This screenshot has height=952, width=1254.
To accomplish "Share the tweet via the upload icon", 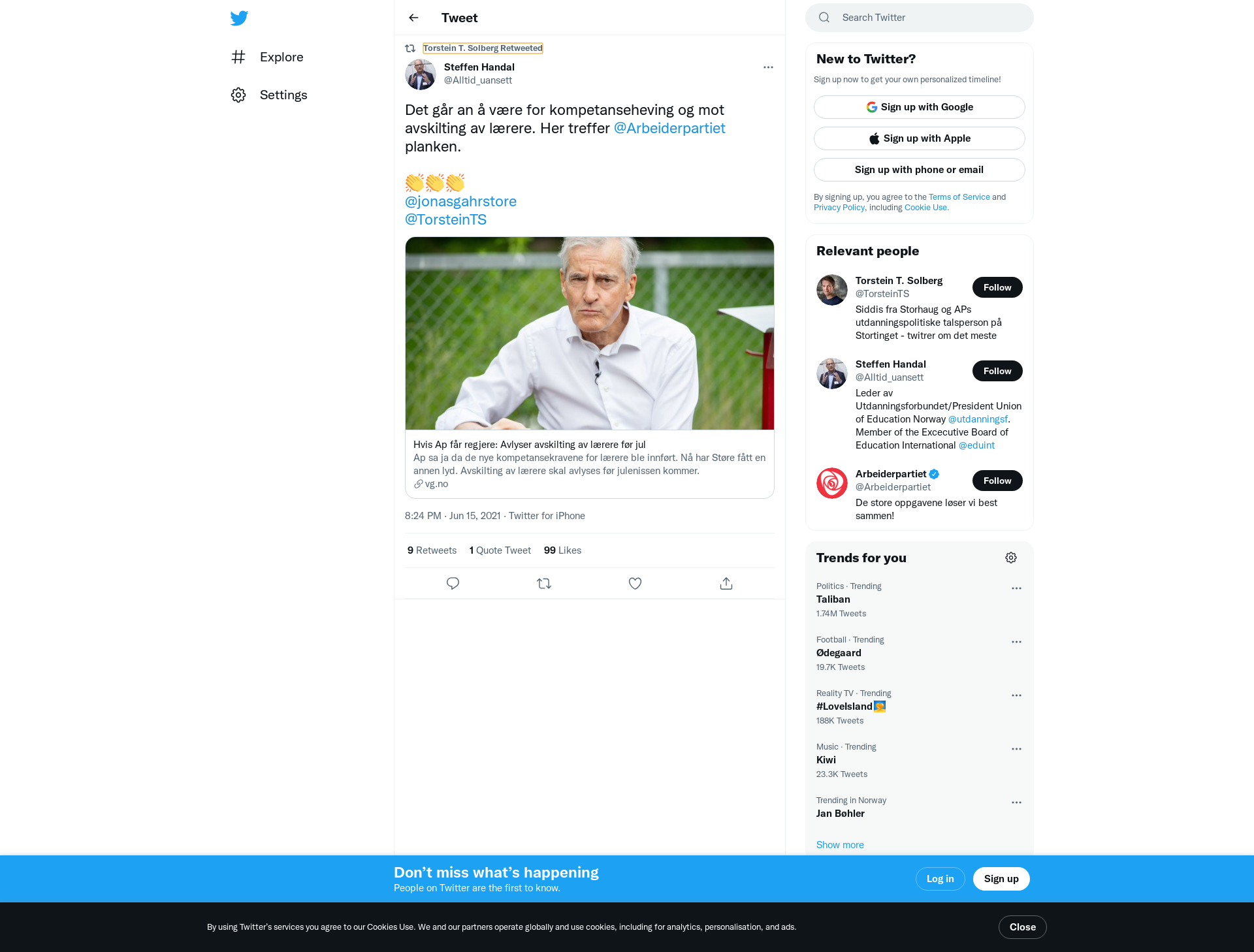I will point(726,583).
